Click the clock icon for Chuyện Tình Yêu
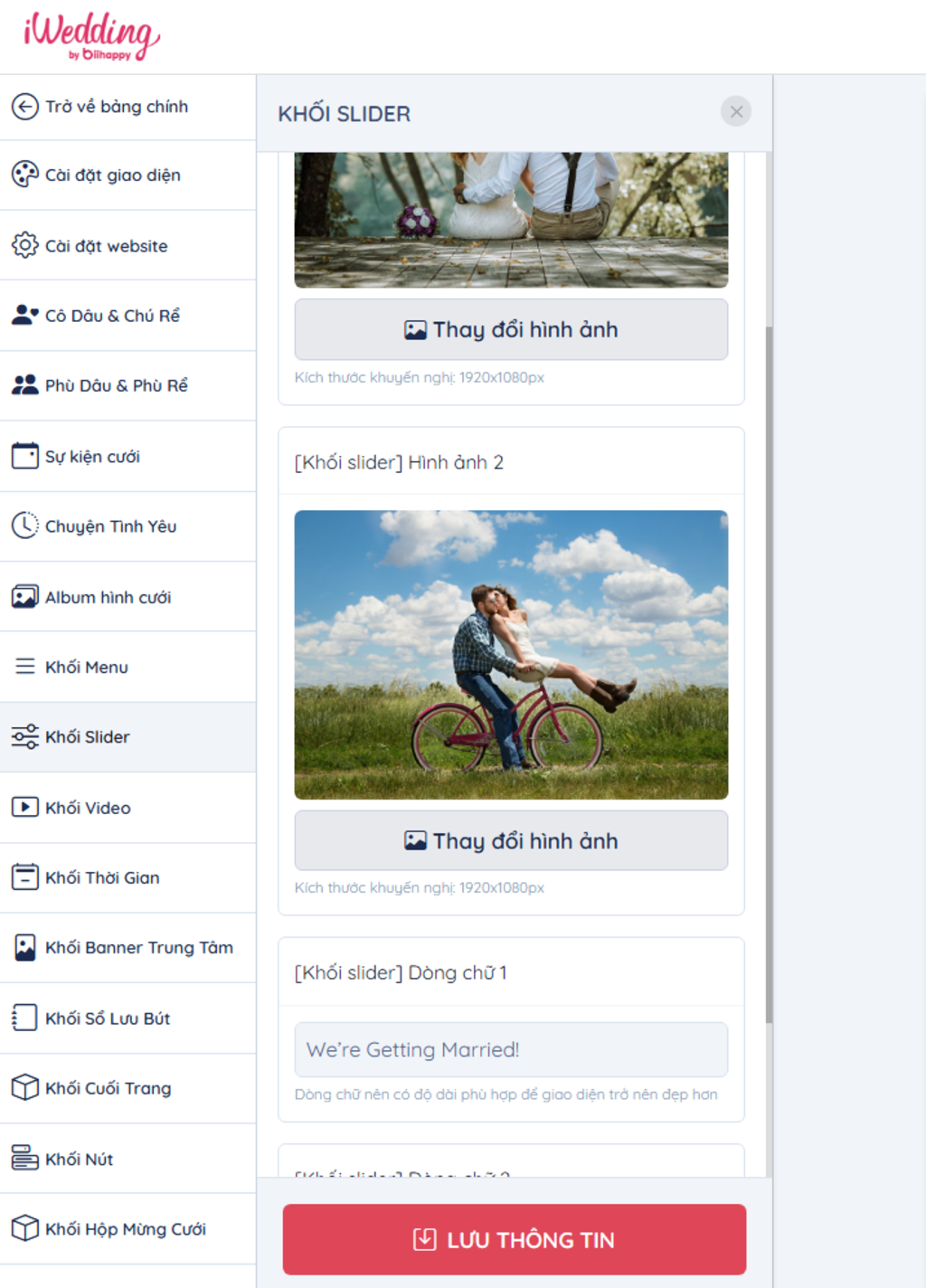Image resolution: width=926 pixels, height=1288 pixels. [x=24, y=526]
